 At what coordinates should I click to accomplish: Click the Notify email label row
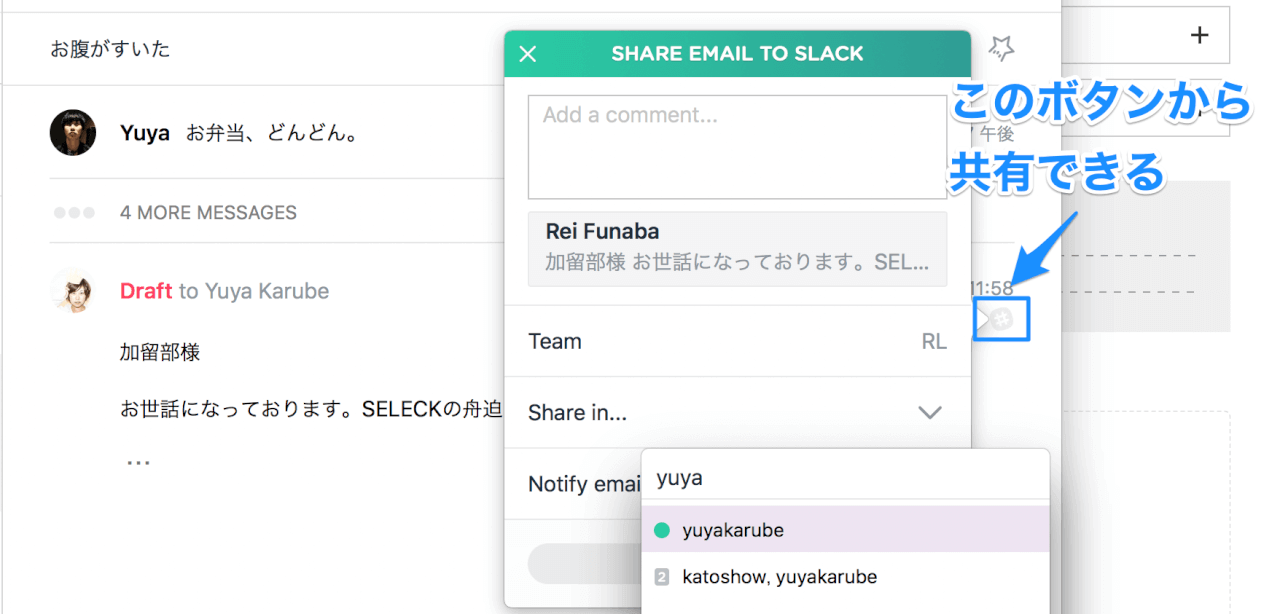584,484
